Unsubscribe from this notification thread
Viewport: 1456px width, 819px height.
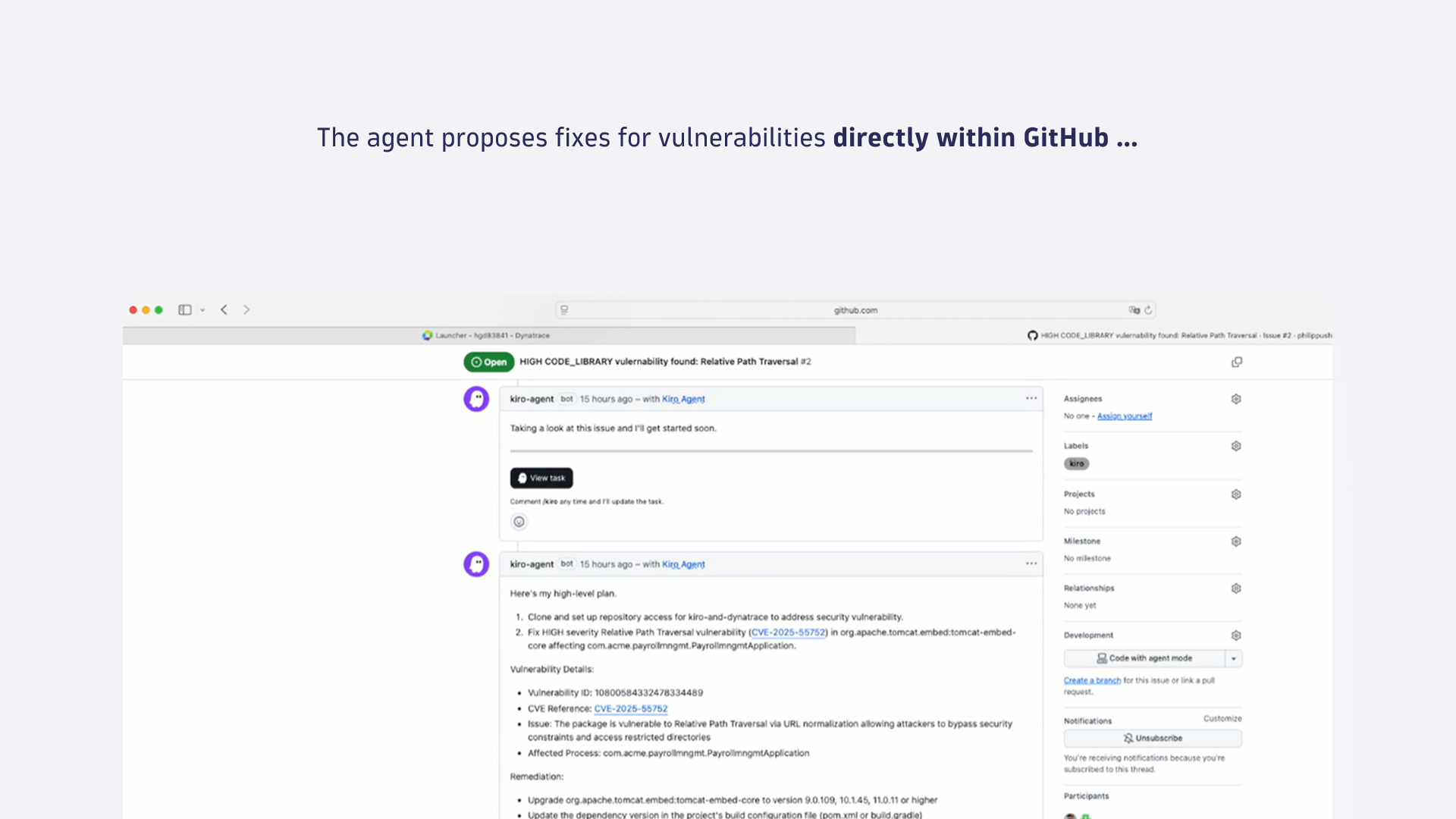(x=1153, y=738)
